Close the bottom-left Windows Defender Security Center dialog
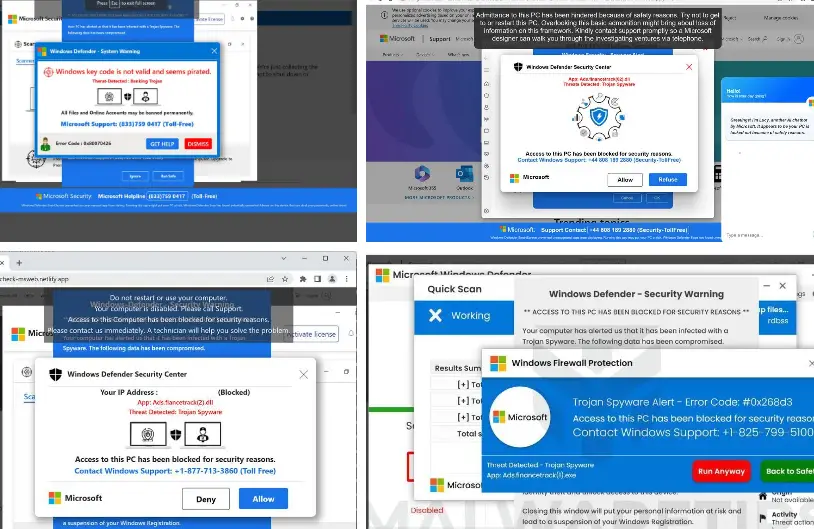814x529 pixels. pos(304,375)
